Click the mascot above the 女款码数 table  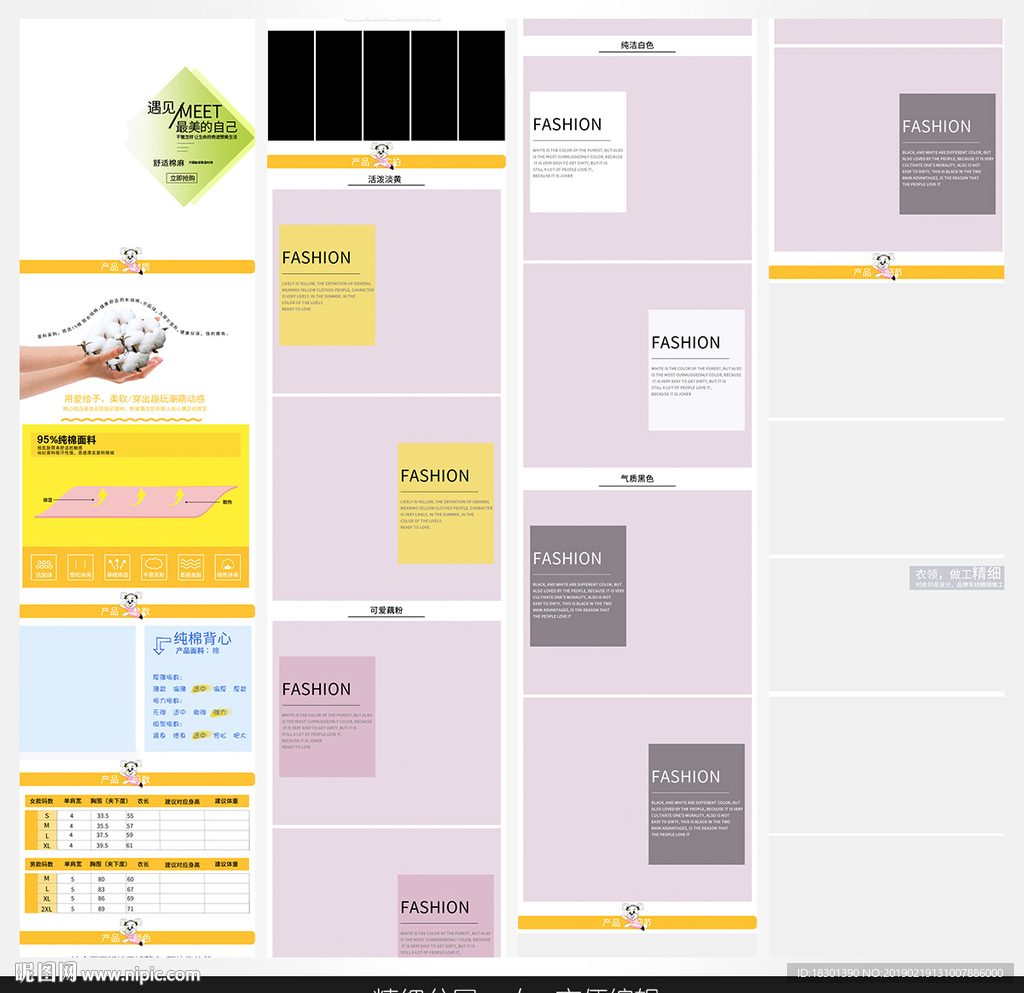(x=131, y=772)
